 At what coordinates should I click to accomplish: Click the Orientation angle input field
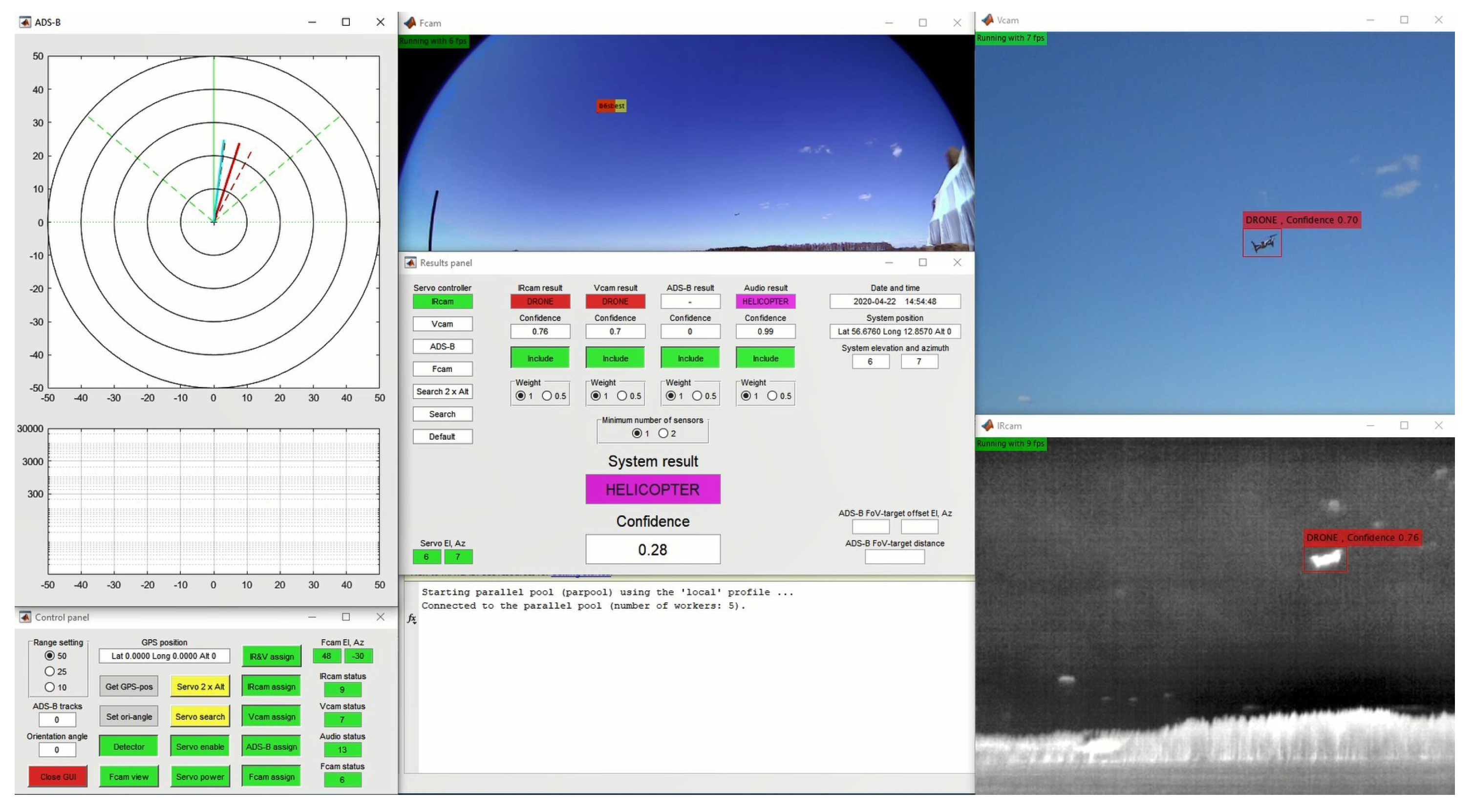pos(57,749)
